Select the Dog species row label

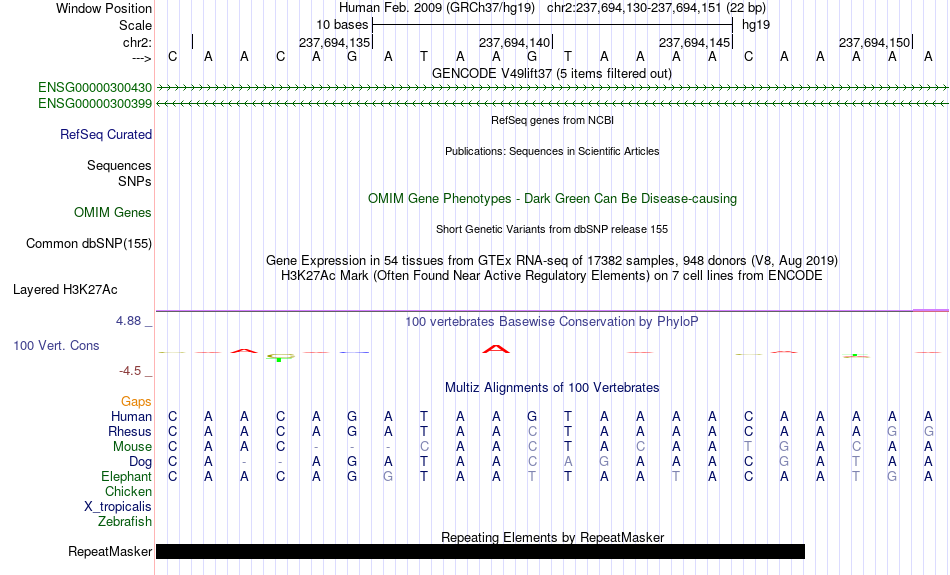[140, 462]
